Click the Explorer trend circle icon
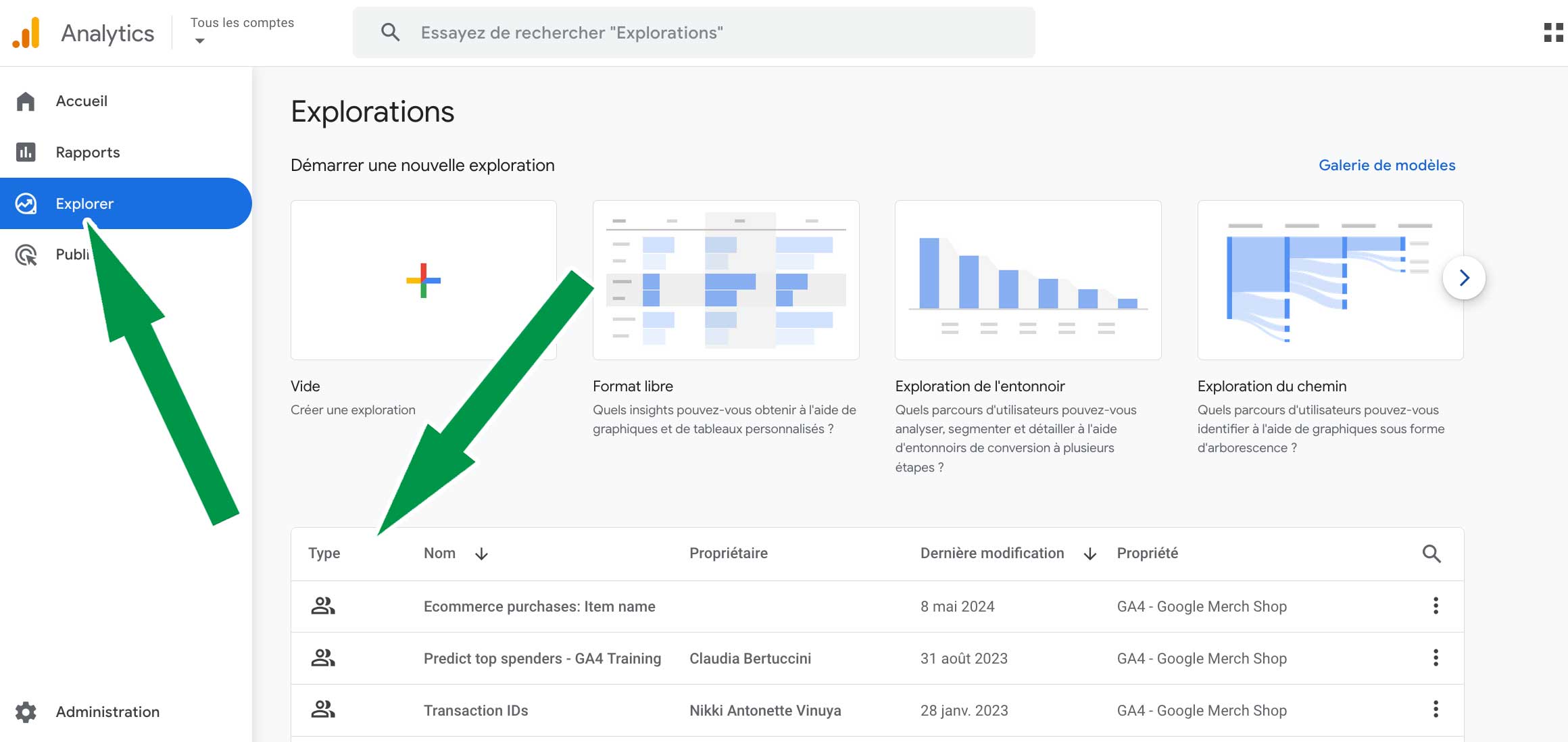The image size is (1568, 742). tap(26, 203)
